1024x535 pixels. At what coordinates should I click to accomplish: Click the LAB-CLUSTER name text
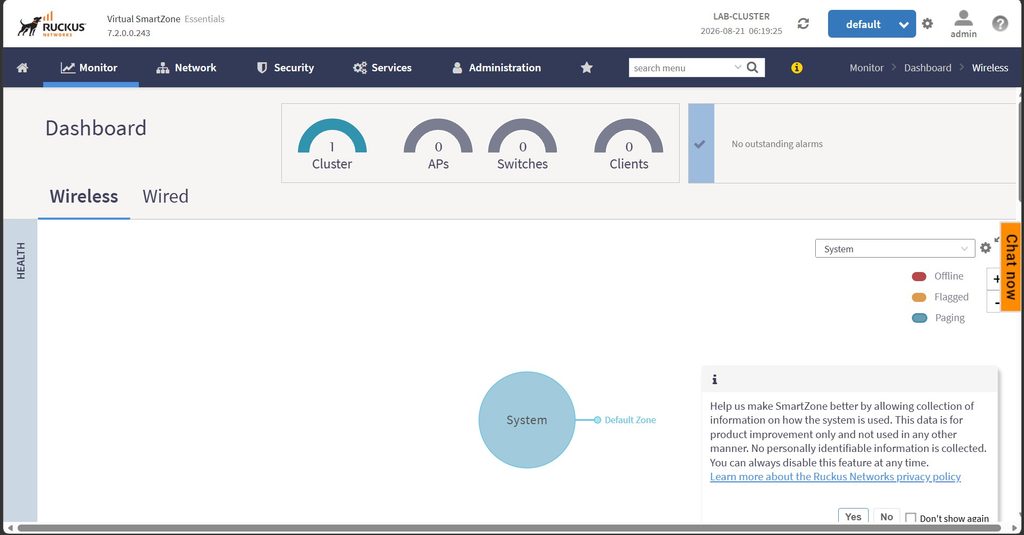pos(741,16)
